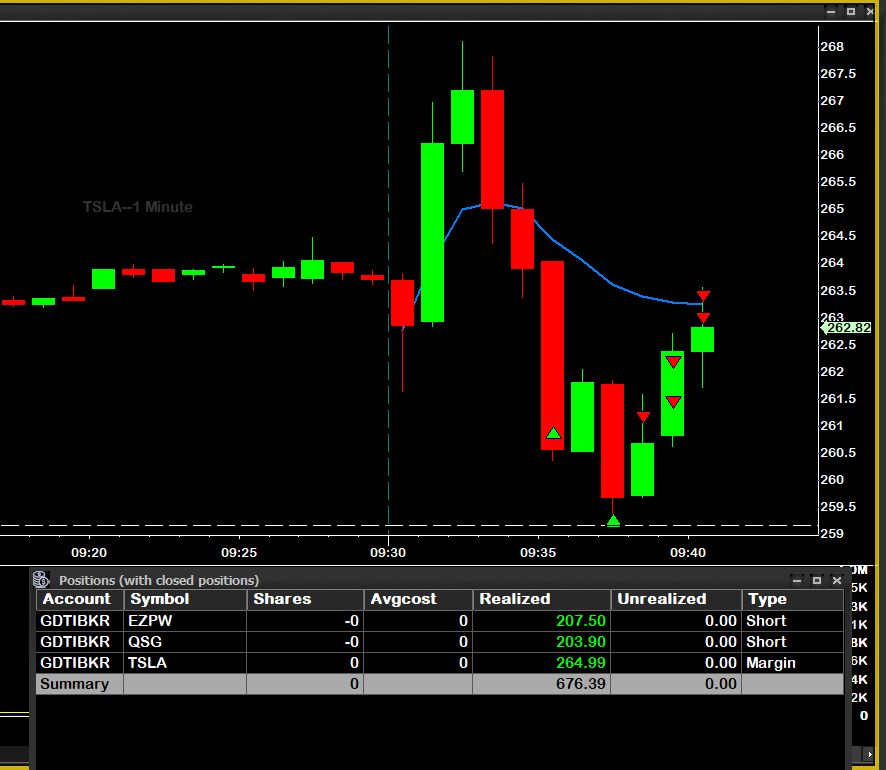This screenshot has height=770, width=886.
Task: Click the 265 price axis label
Action: 832,209
